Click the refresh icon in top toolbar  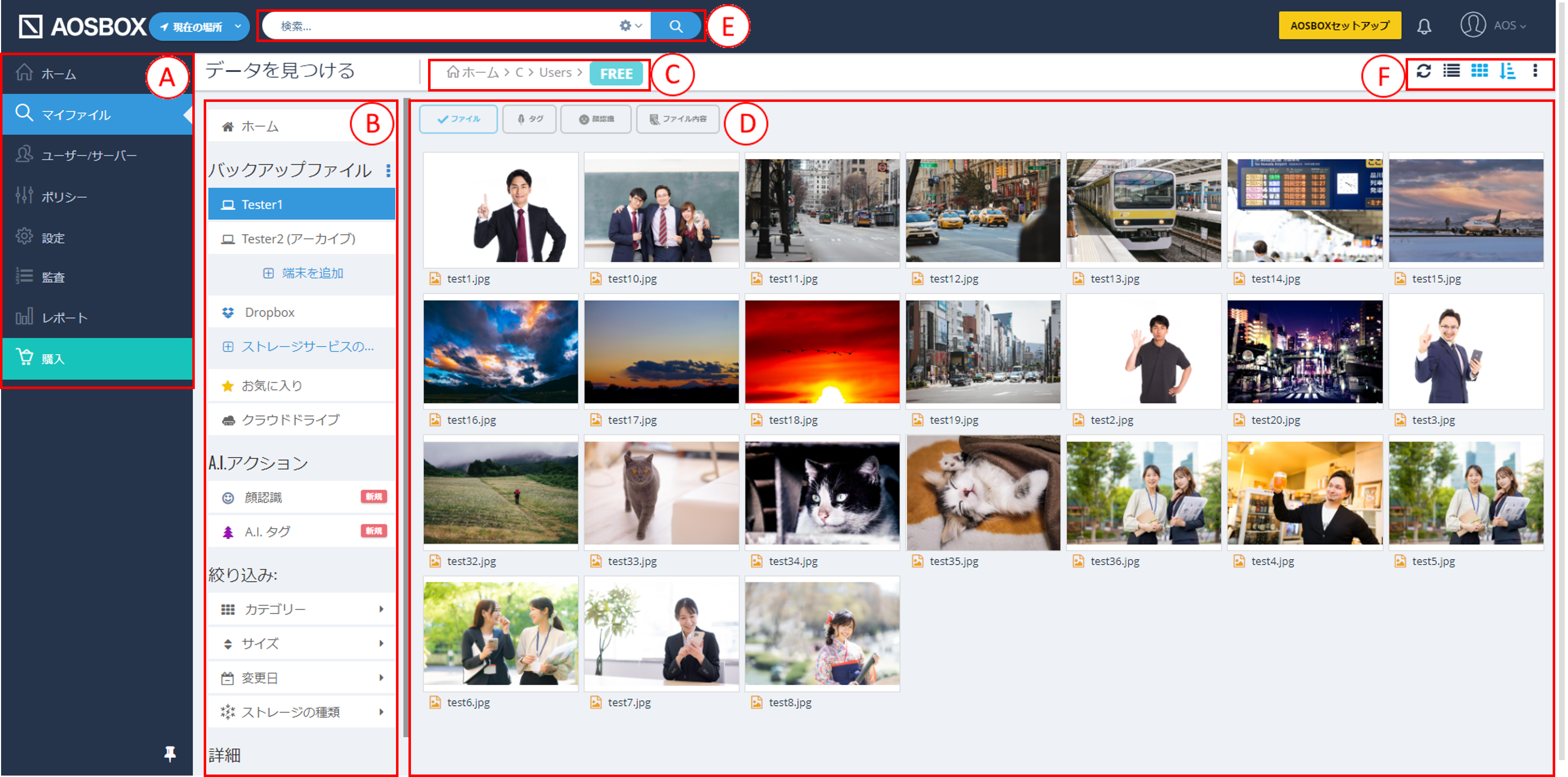(x=1423, y=71)
